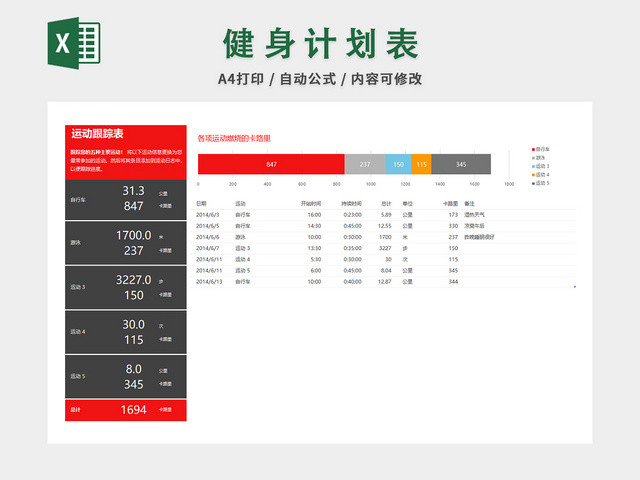Click the A4打印 / 自动公式 / 内容可修改 subtitle

point(320,79)
